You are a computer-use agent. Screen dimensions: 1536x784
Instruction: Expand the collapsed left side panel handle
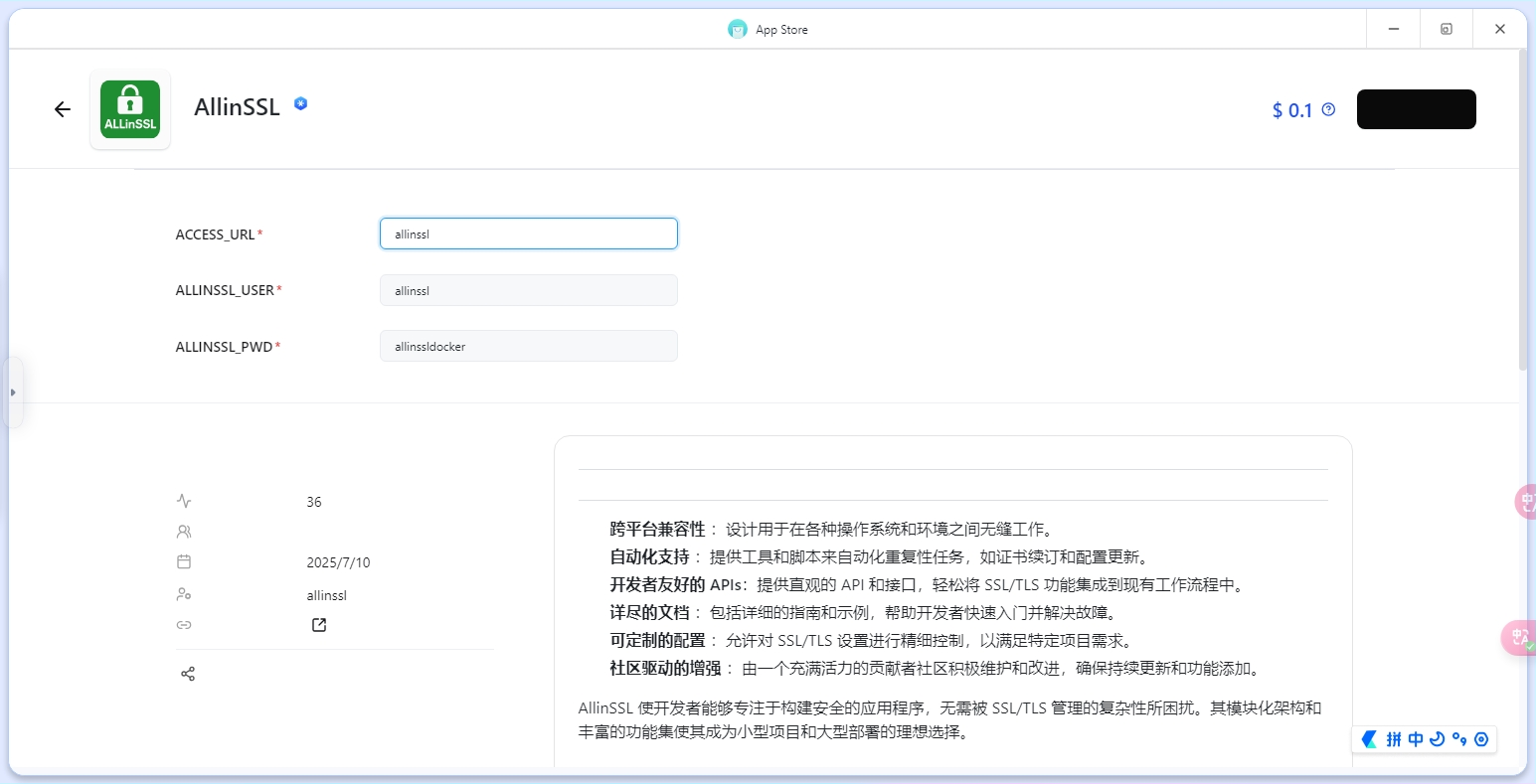point(13,392)
